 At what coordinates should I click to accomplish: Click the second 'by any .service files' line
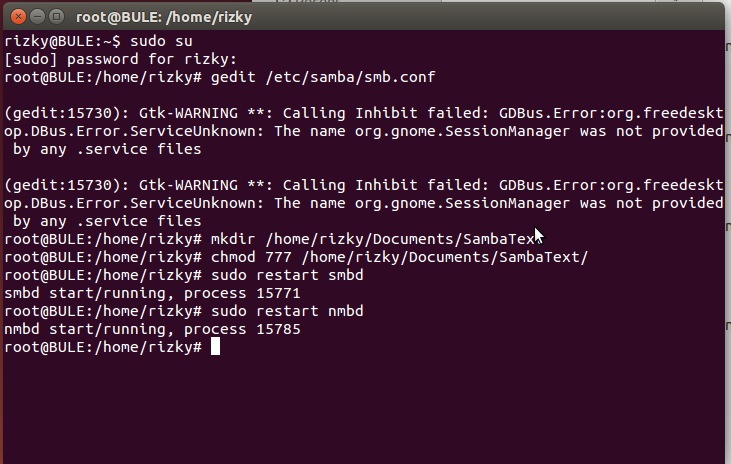[107, 221]
